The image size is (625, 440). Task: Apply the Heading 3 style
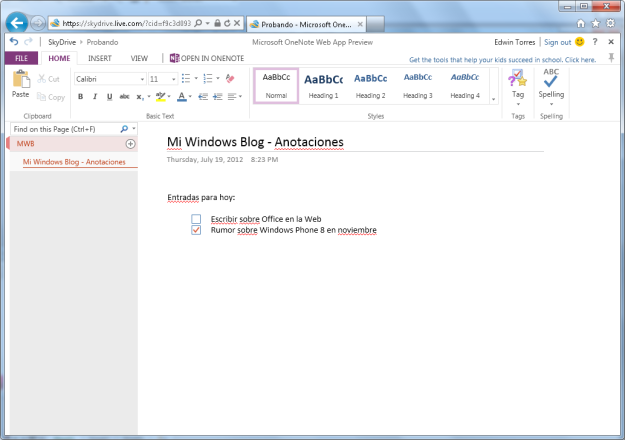pos(417,86)
